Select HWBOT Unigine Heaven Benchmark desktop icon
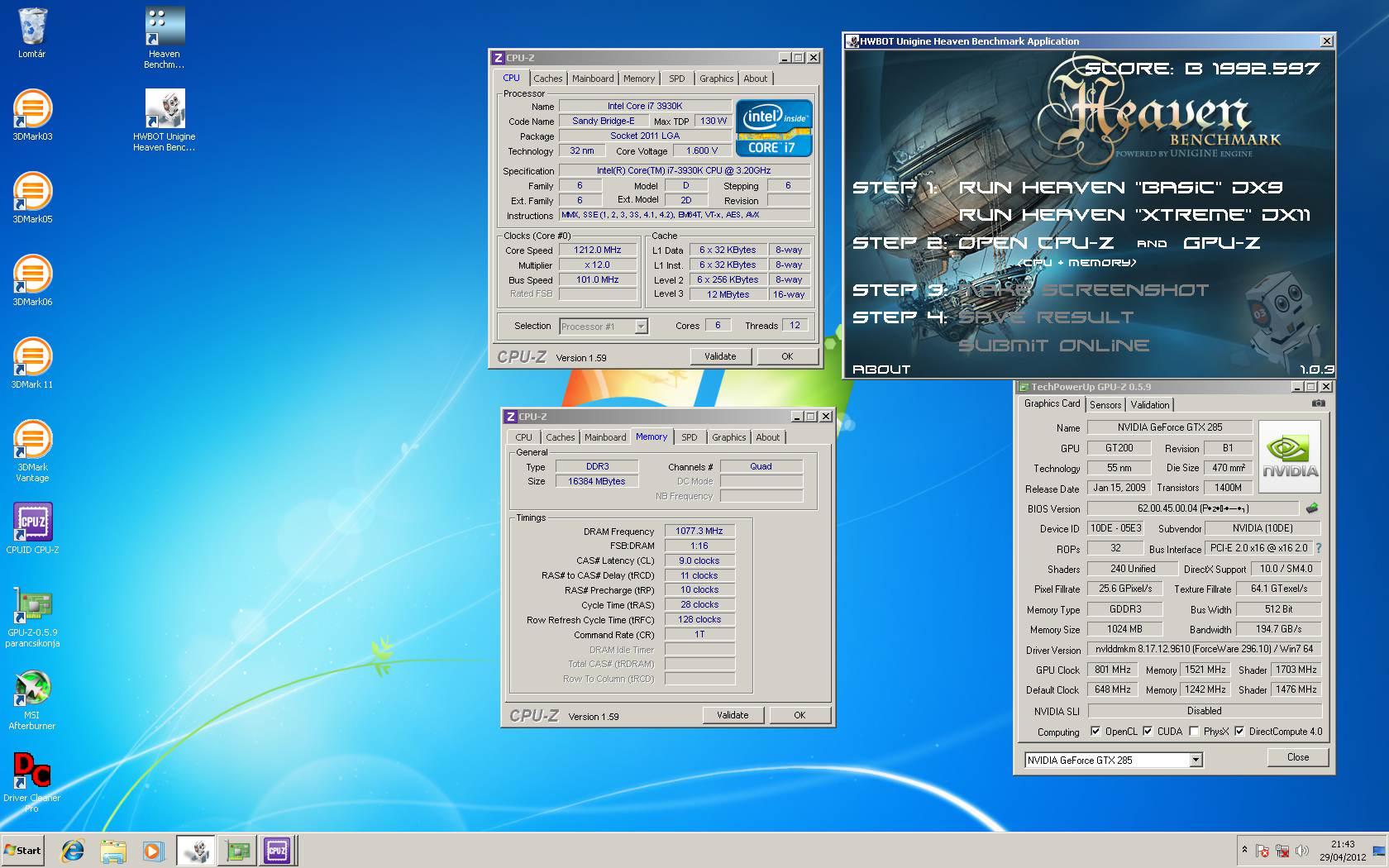 pos(165,120)
